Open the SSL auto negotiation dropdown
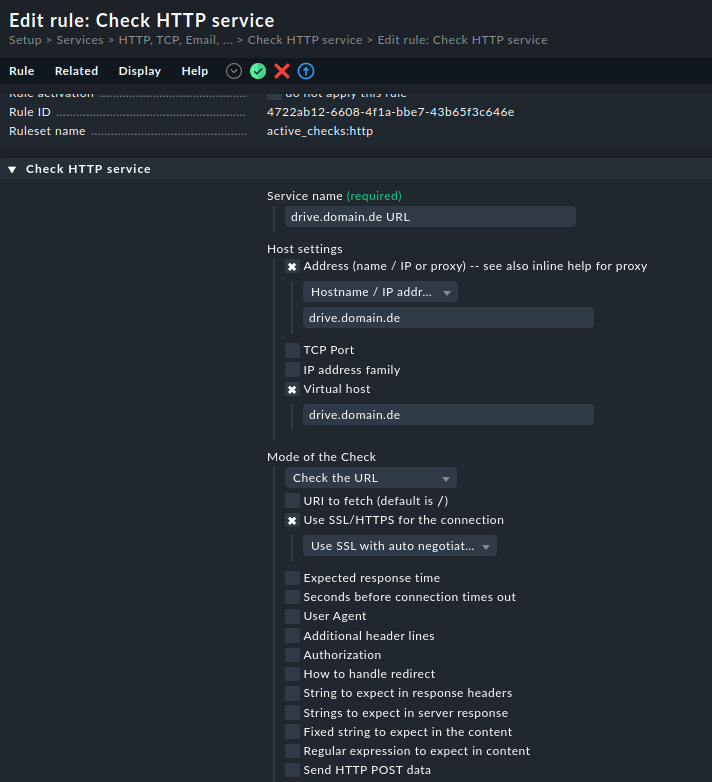 coord(400,546)
